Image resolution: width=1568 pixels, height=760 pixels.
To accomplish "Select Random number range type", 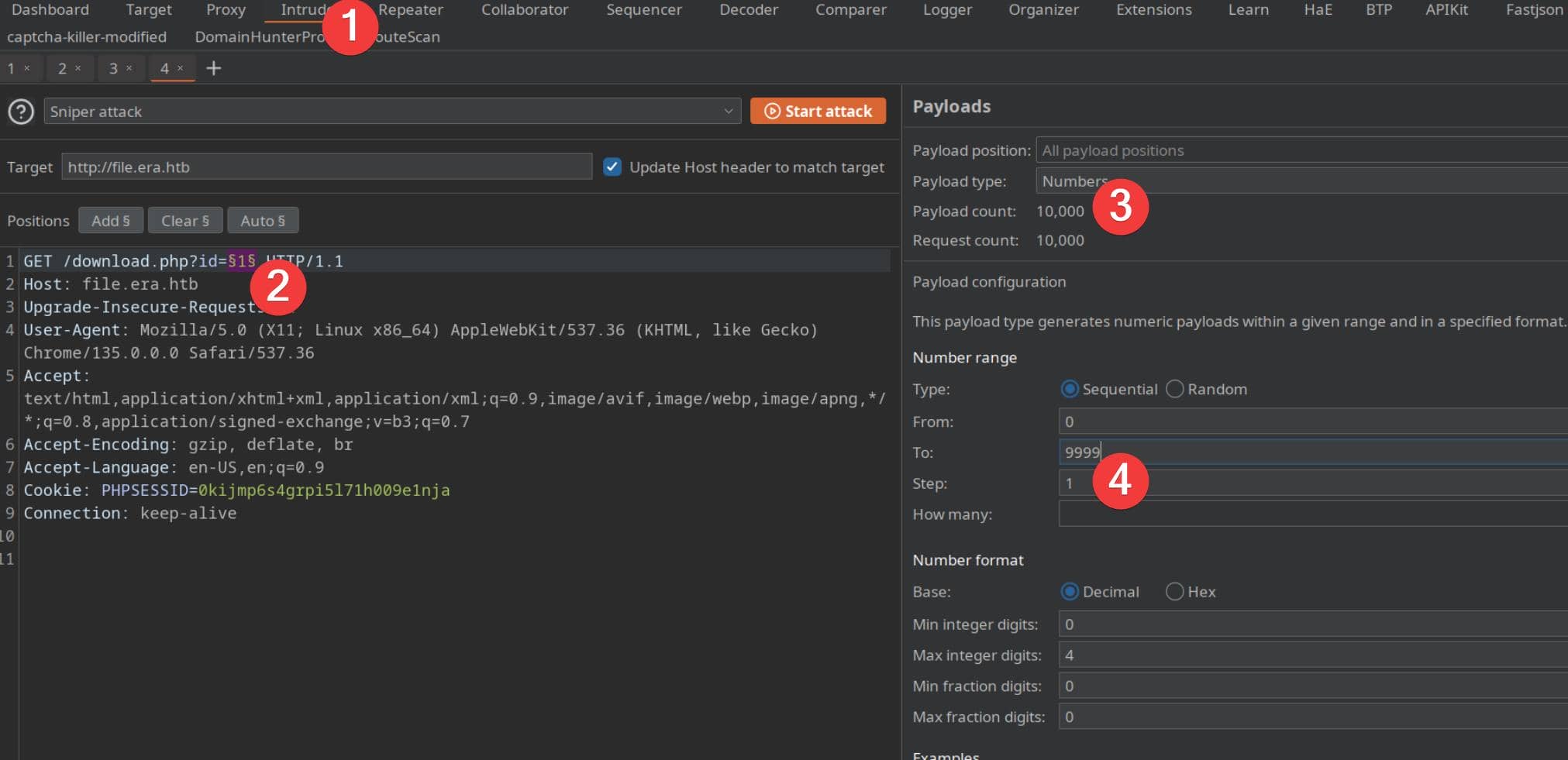I will pos(1175,389).
